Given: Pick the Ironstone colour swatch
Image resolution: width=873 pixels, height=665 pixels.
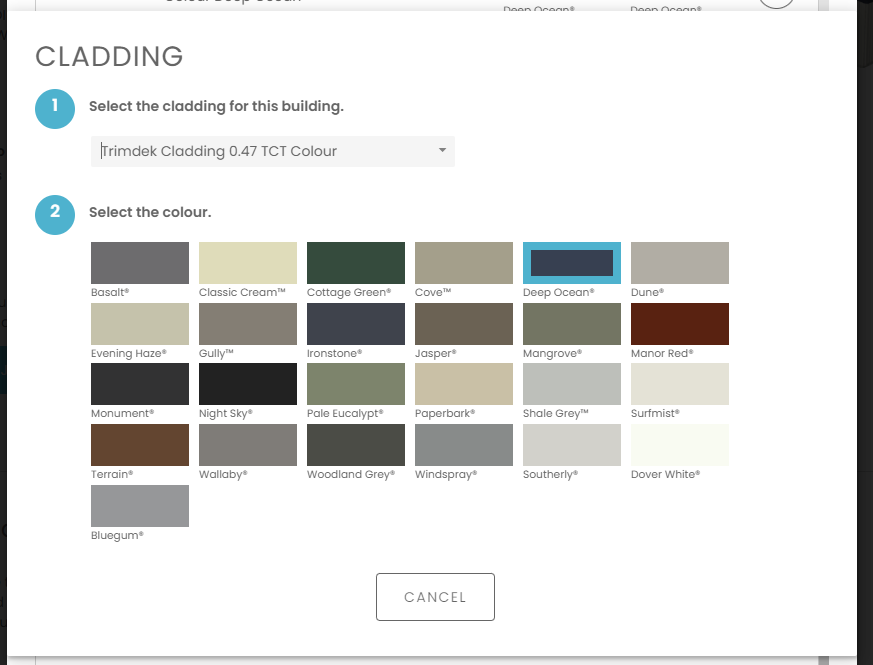Looking at the screenshot, I should click(356, 324).
